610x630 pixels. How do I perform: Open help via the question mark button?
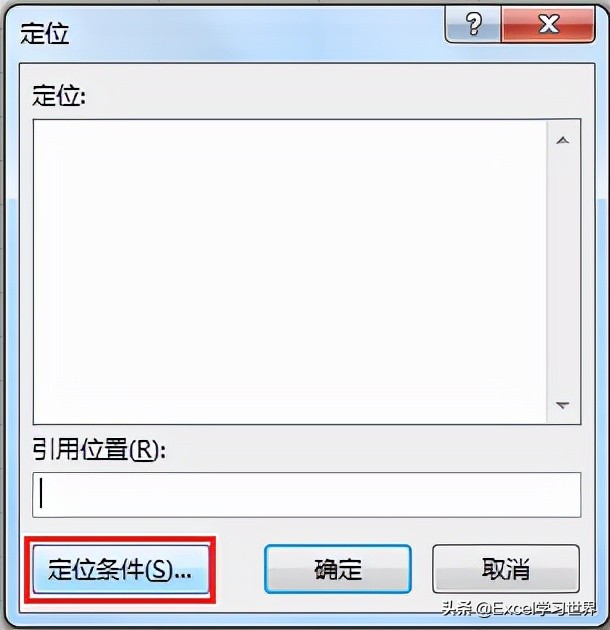tap(473, 24)
